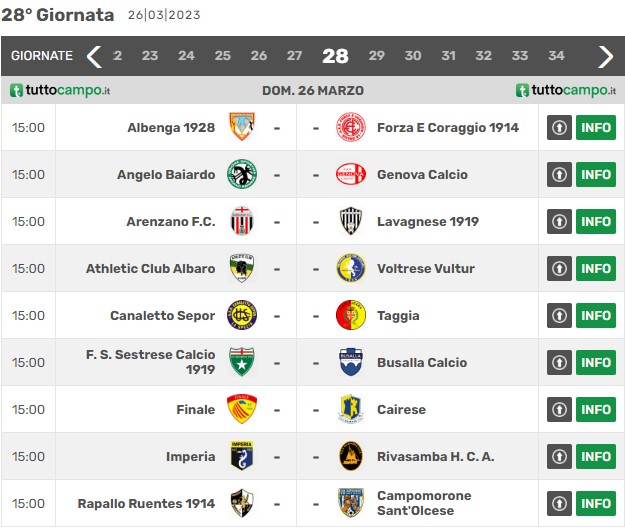Click the arrow icon for Finale vs Cairese

(559, 409)
